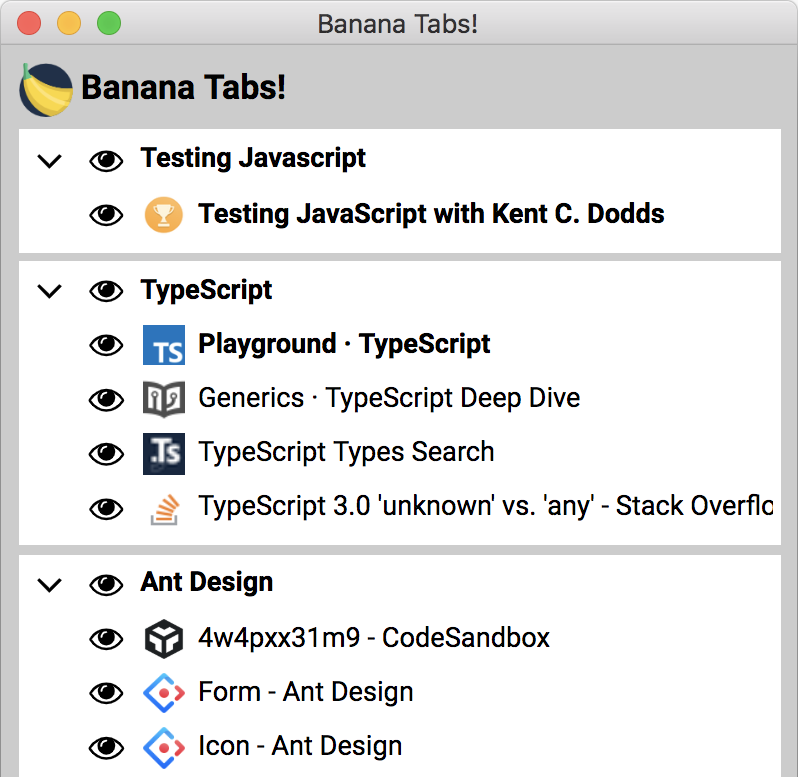The image size is (798, 777).
Task: Hide the Icon - Ant Design tab
Action: click(106, 747)
